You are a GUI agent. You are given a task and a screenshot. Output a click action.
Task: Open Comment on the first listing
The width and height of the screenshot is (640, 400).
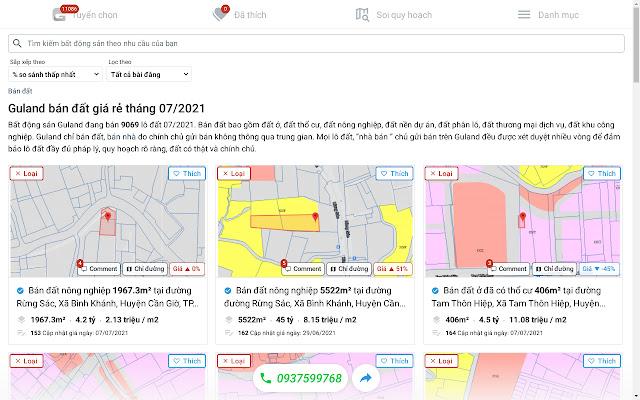[100, 269]
